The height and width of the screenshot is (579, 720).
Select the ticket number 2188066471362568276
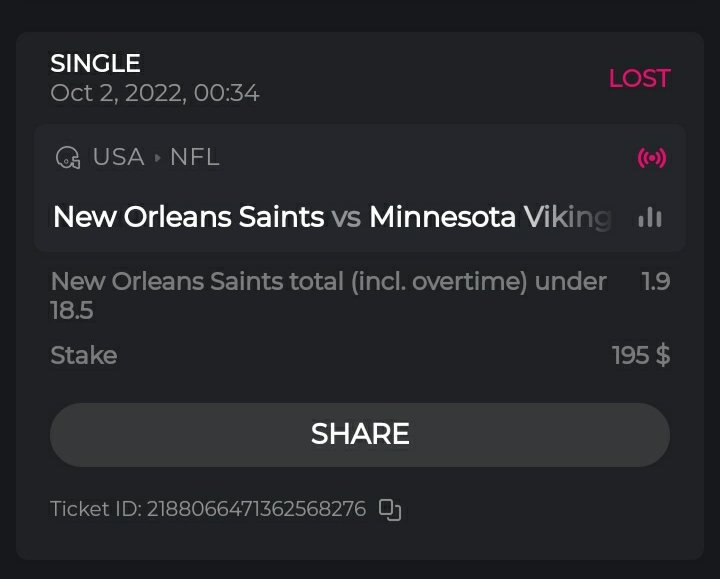coord(256,509)
